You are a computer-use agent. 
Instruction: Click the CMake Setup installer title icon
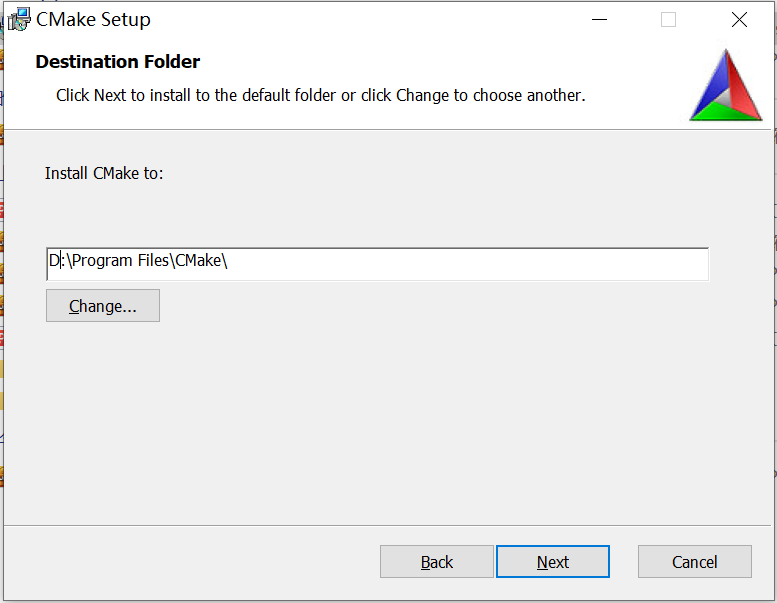pos(19,20)
